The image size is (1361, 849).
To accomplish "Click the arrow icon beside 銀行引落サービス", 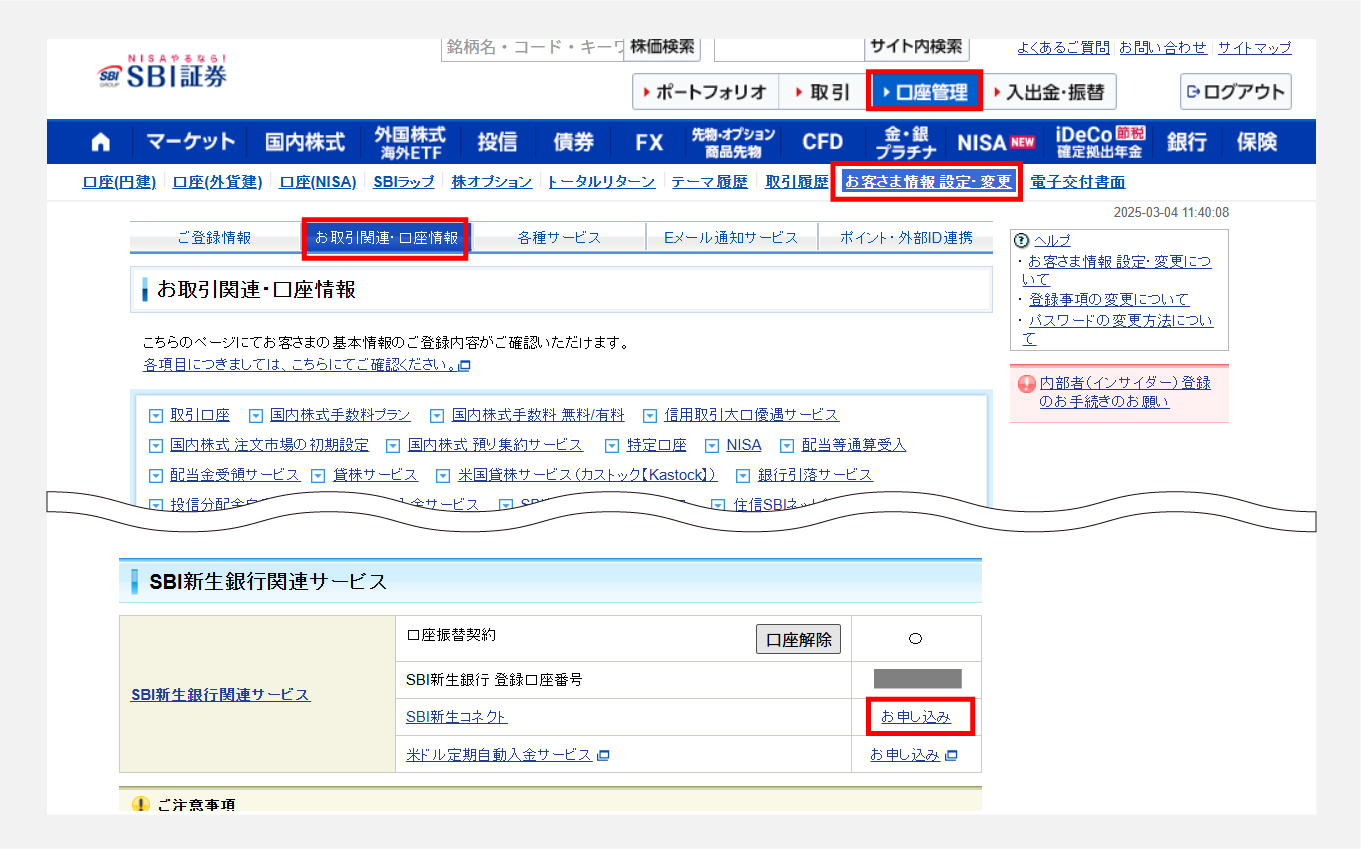I will (742, 476).
